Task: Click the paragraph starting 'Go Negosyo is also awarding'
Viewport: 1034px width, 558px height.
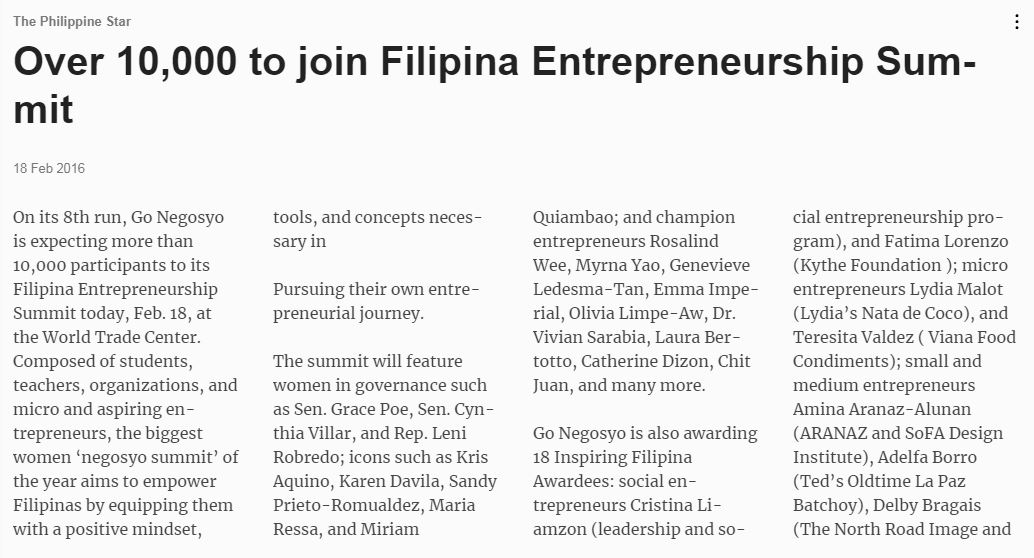Action: tap(645, 481)
